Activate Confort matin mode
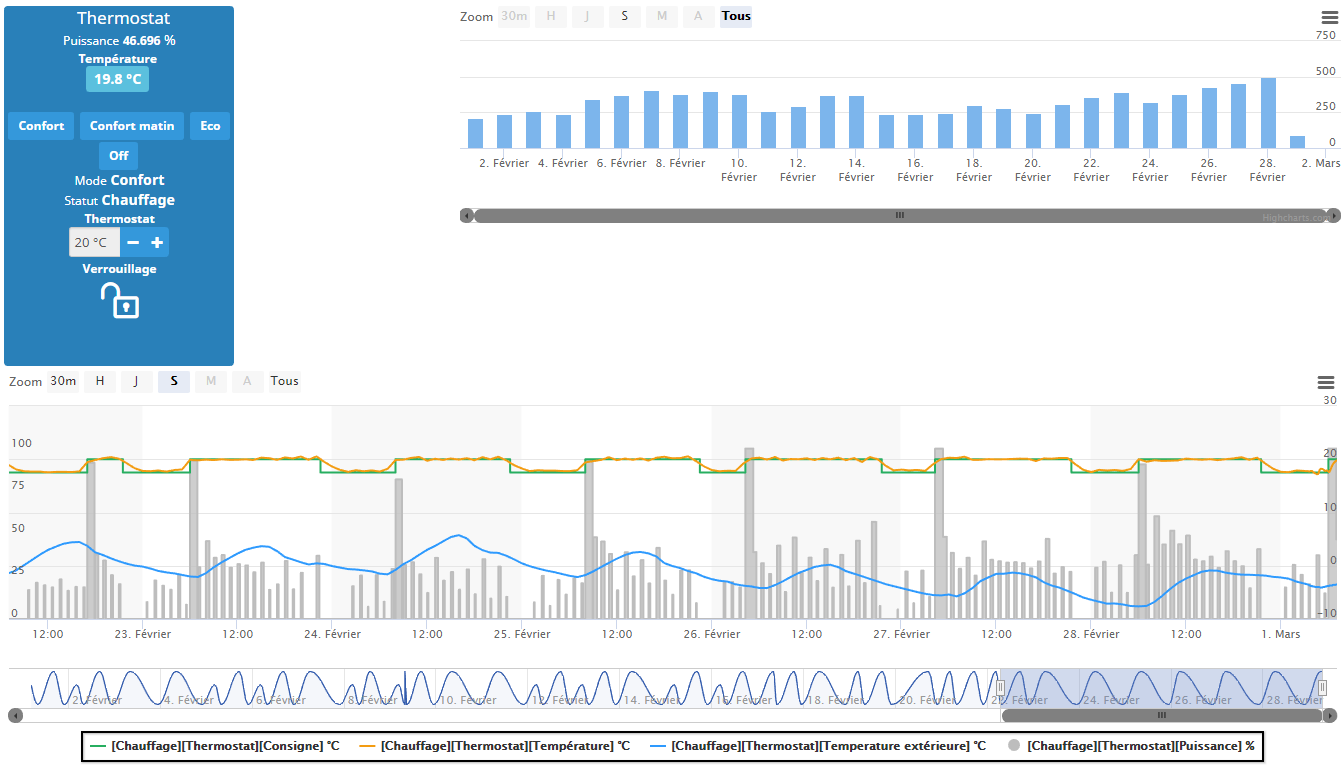Viewport: 1341px width, 768px height. click(x=132, y=126)
